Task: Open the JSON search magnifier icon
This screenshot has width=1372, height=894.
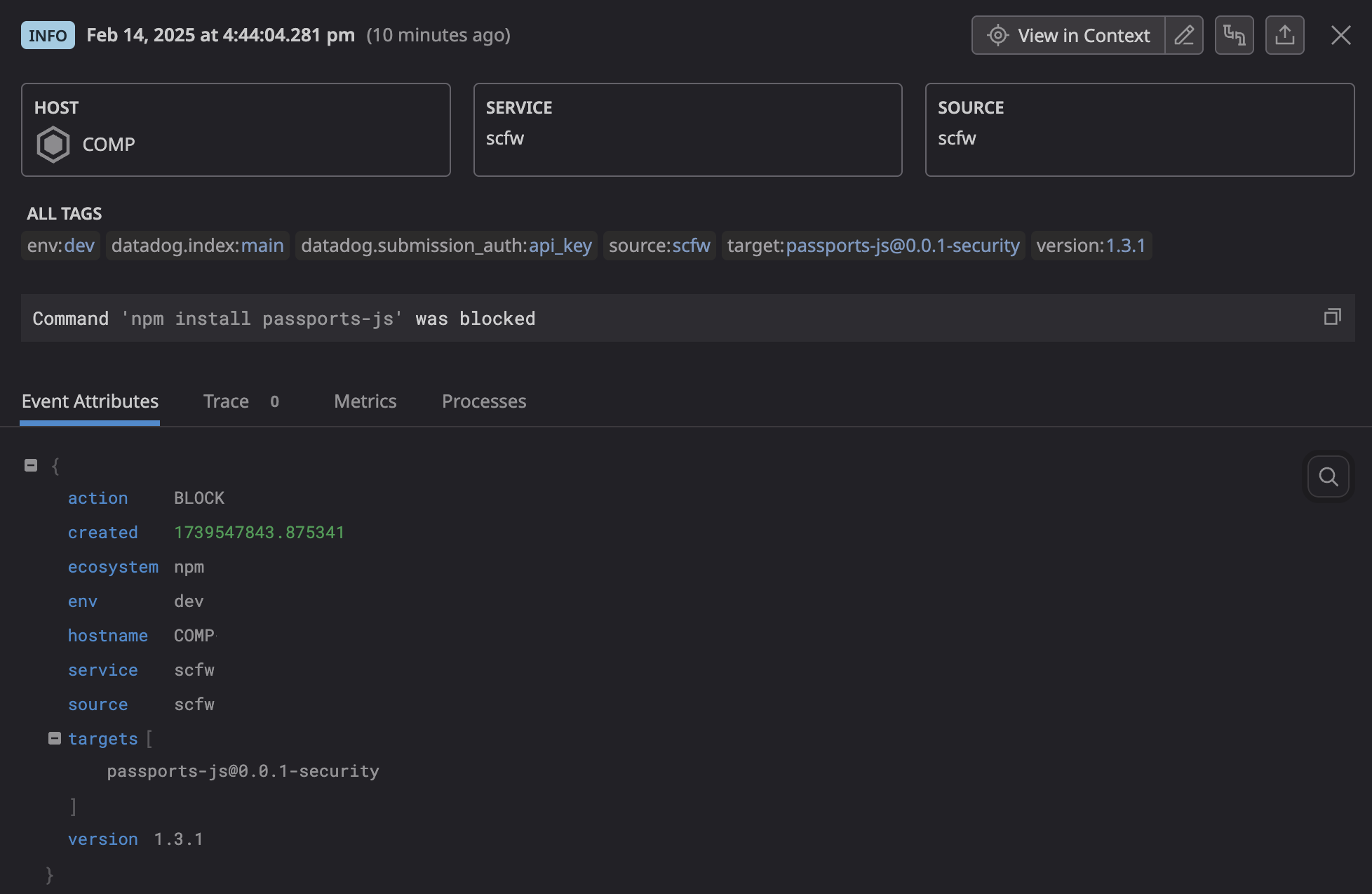Action: click(1327, 476)
